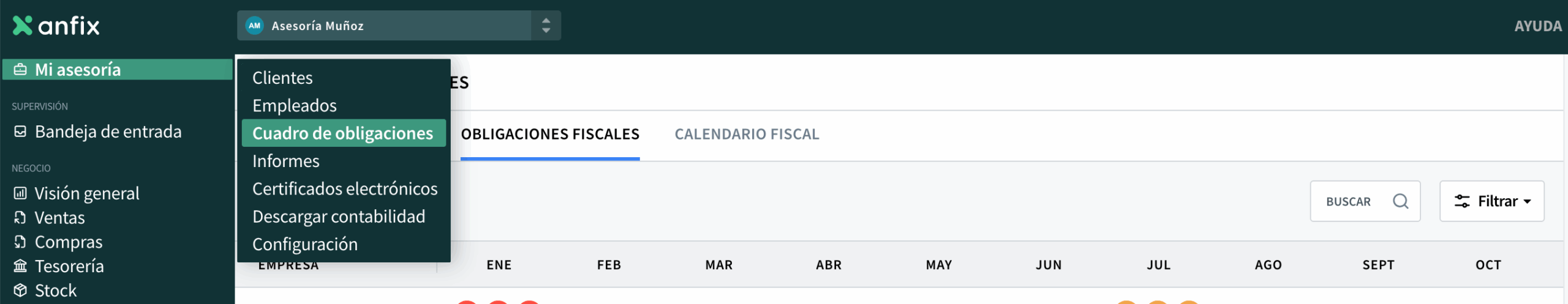Click the AM avatar badge
Viewport: 1568px width, 304px height.
pos(254,26)
